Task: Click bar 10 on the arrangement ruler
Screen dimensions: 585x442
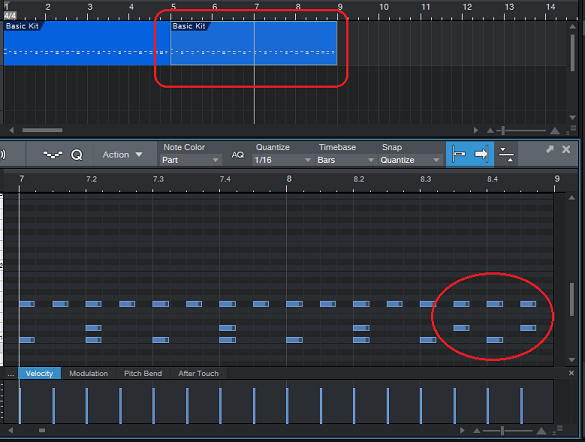Action: coord(384,7)
